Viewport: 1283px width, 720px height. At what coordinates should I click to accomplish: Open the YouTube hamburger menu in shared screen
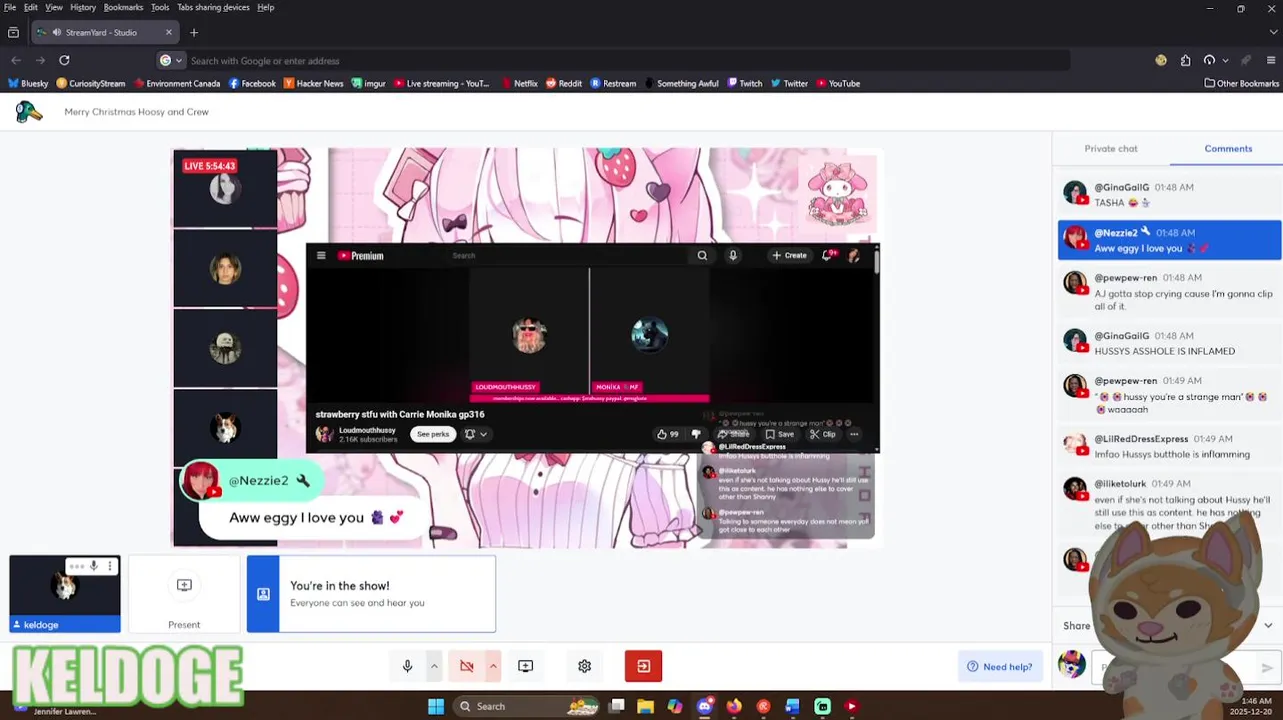click(x=321, y=256)
